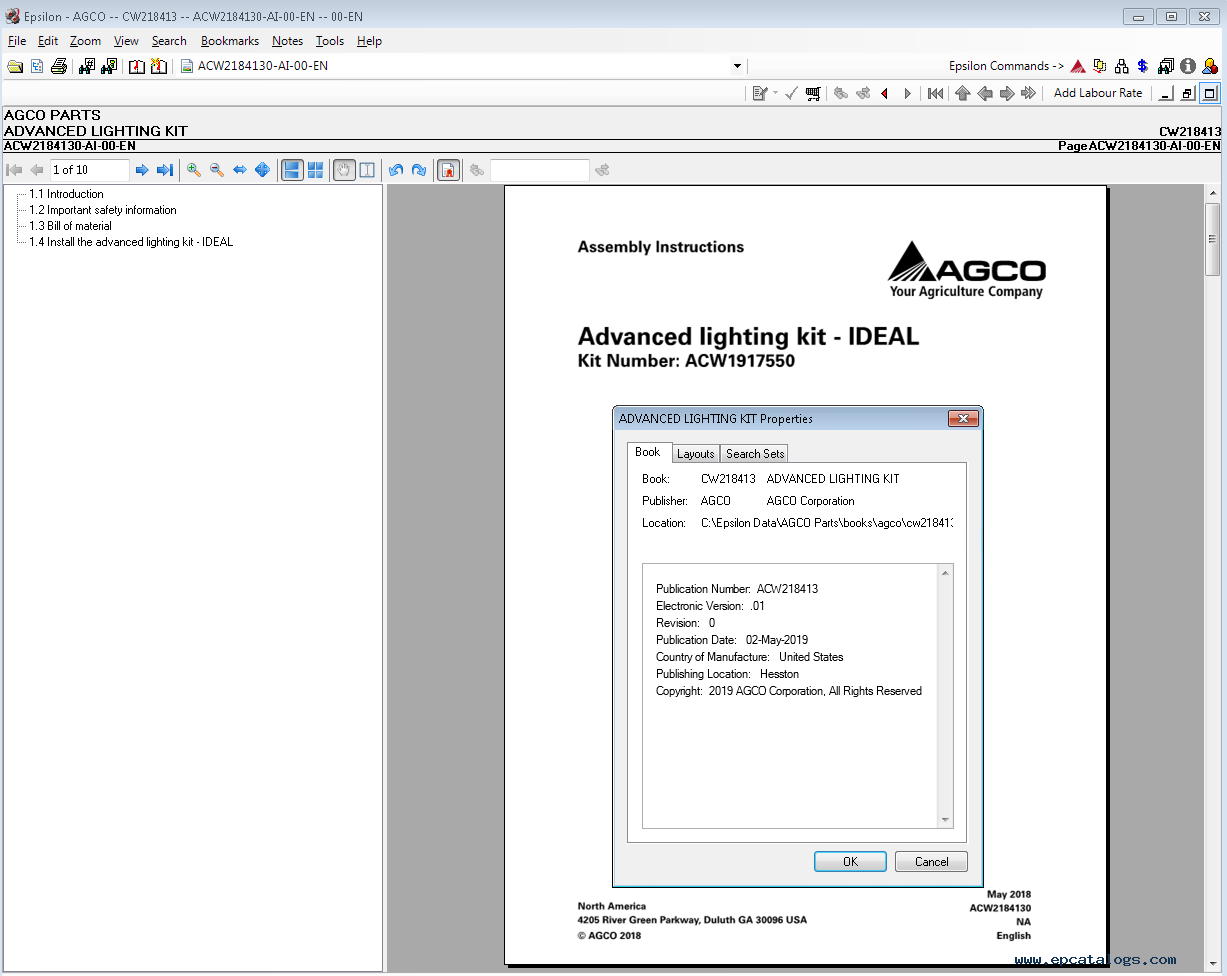Toggle single page view mode

292,170
